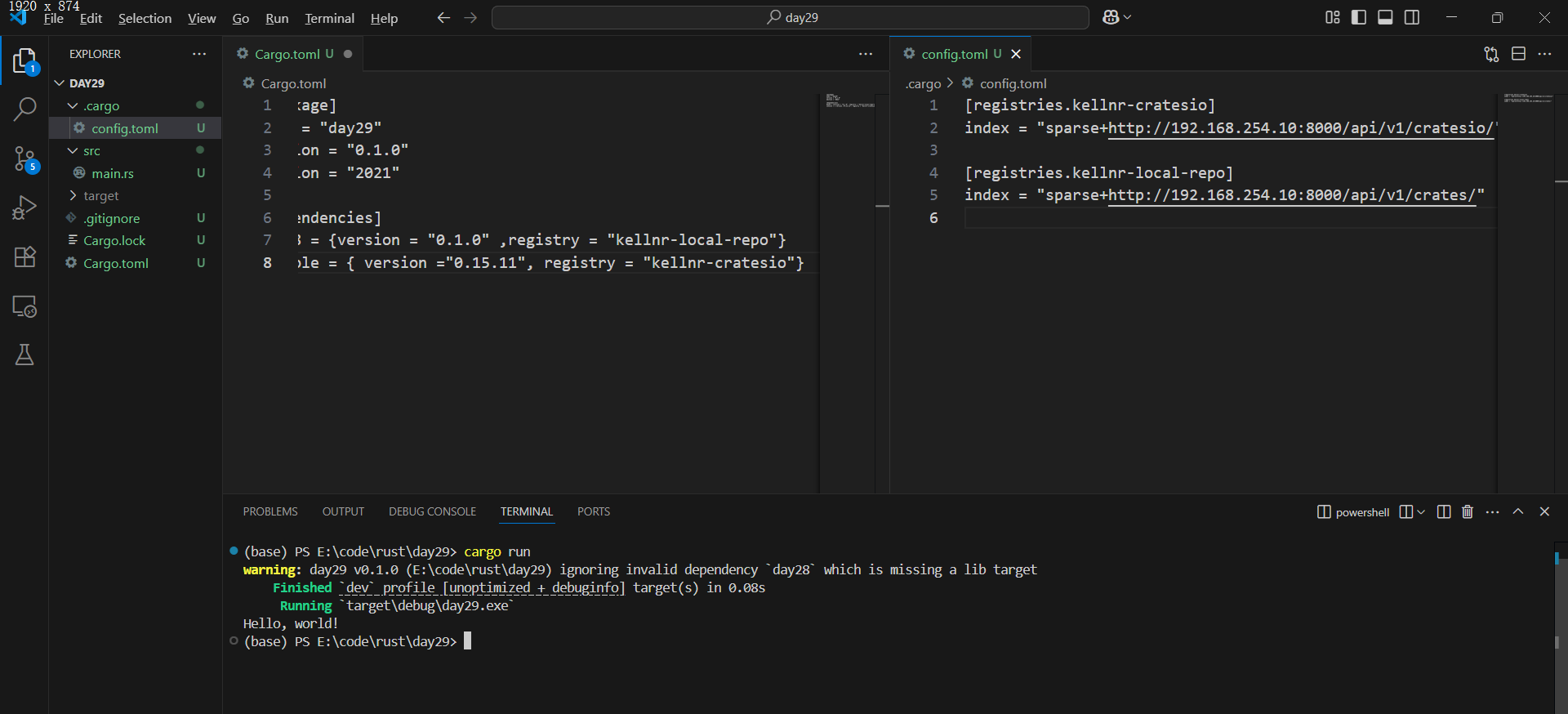The image size is (1568, 714).
Task: Click the day29 command center search box
Action: click(x=790, y=17)
